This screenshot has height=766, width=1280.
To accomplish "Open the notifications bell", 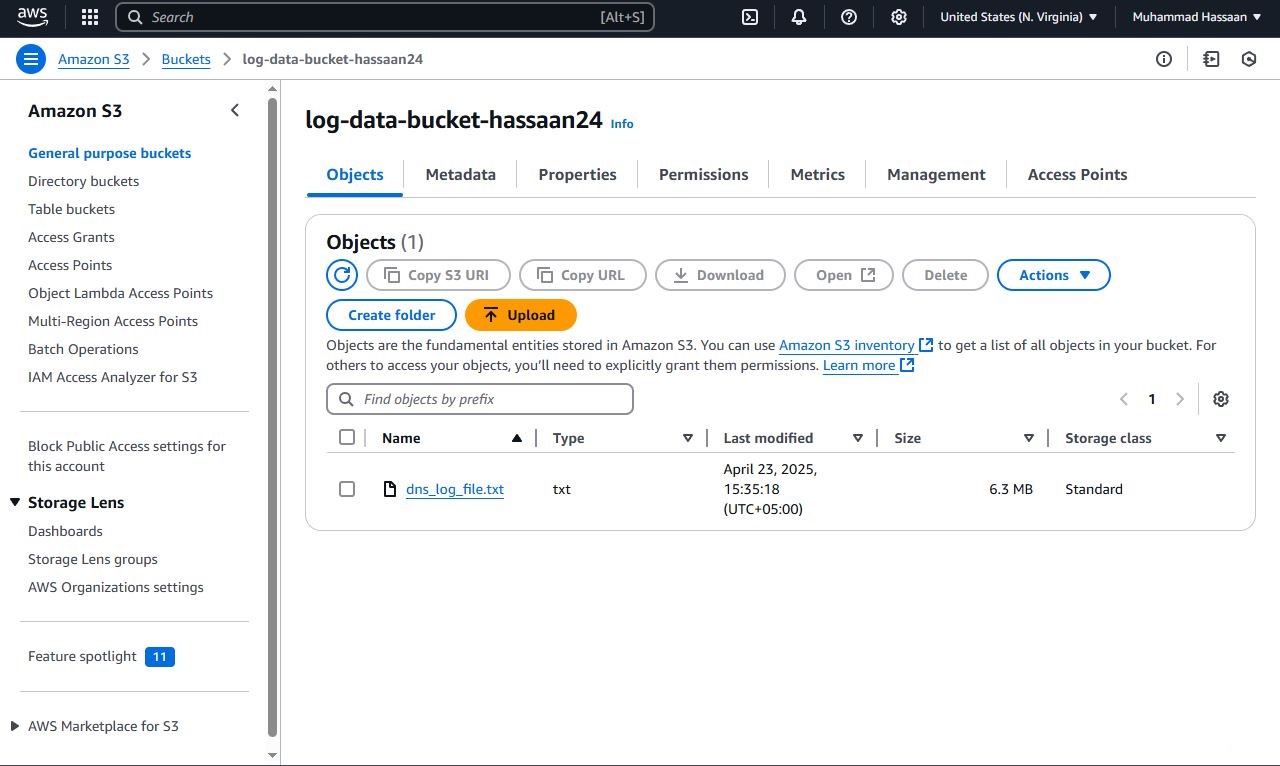I will tap(799, 17).
